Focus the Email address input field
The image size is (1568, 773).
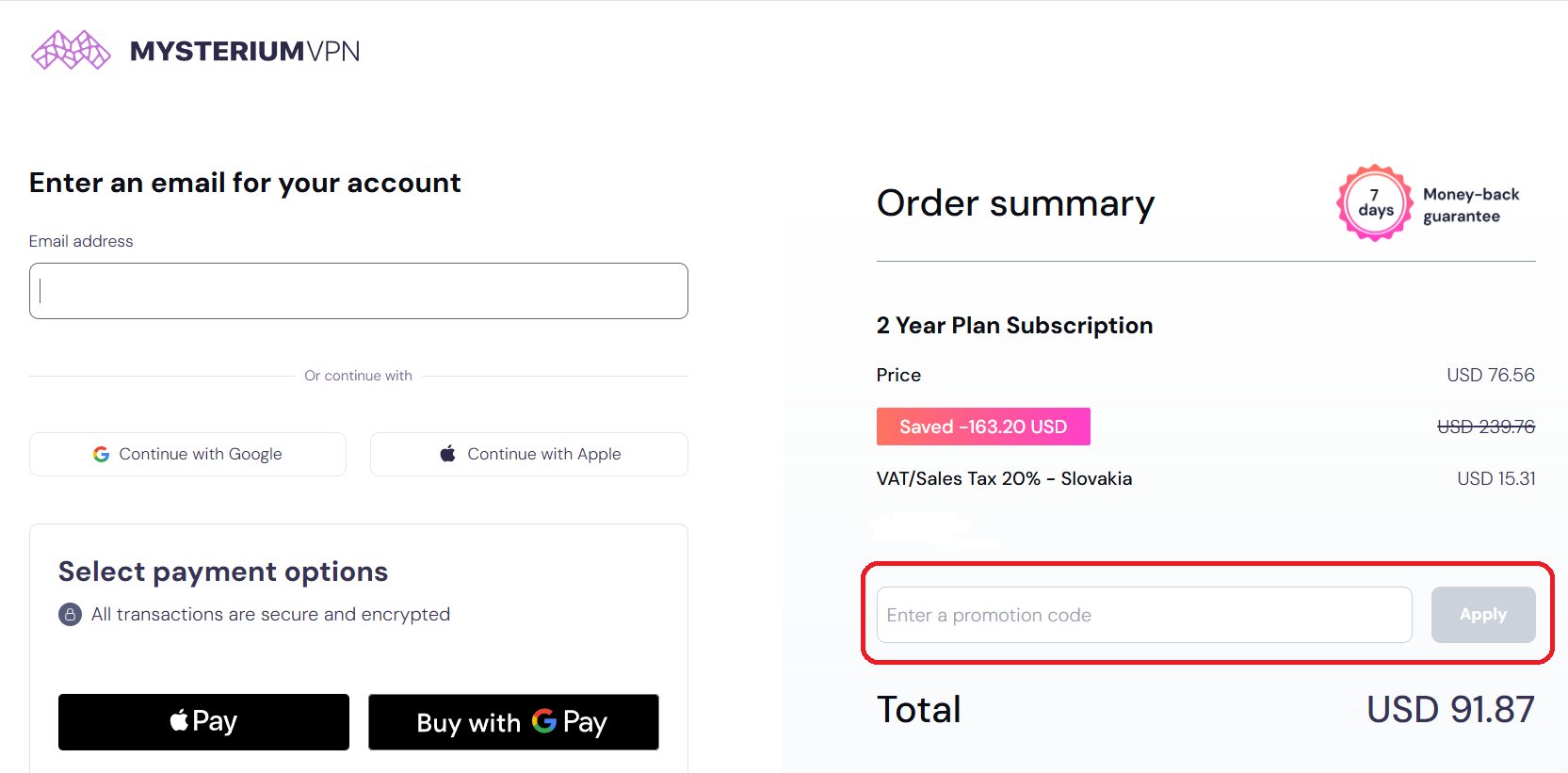click(358, 291)
